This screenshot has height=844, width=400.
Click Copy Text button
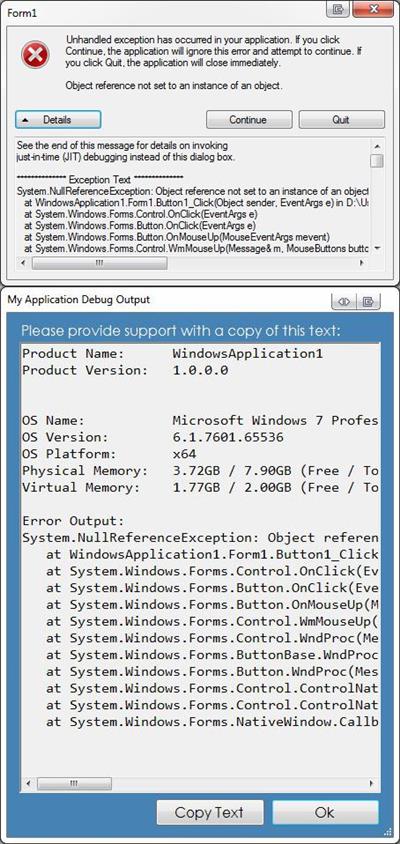pyautogui.click(x=210, y=812)
